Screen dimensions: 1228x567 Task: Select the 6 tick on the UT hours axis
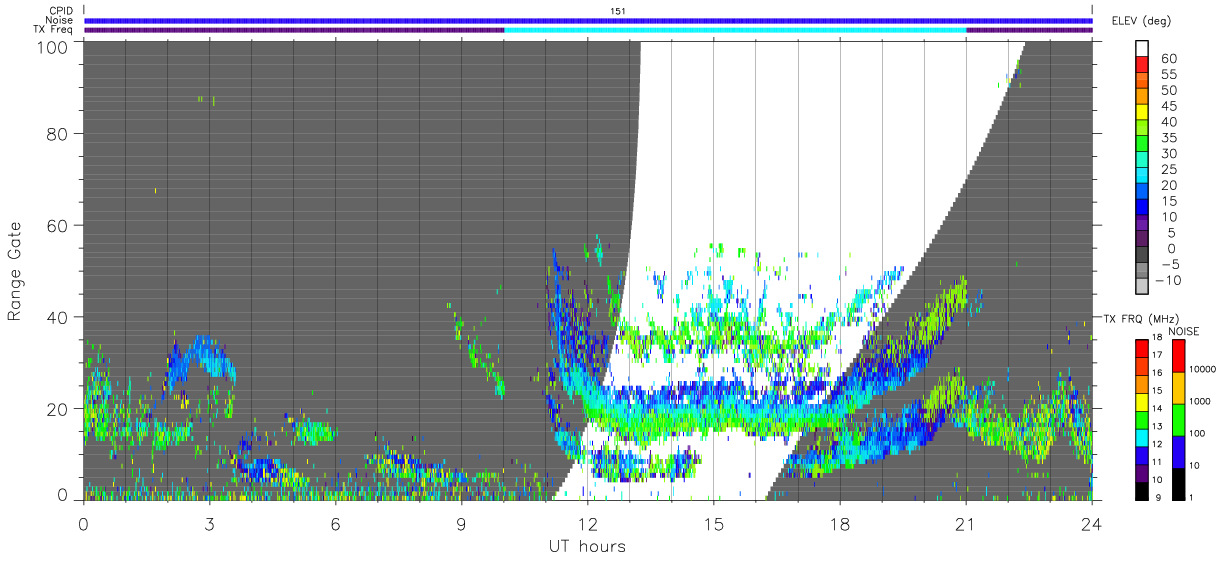point(335,522)
